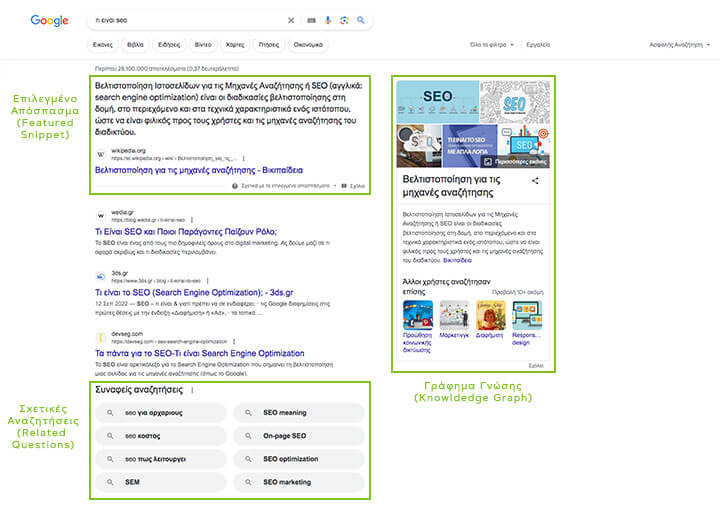This screenshot has width=720, height=513.
Task: Open the on-screen keyboard icon in search bar
Action: pyautogui.click(x=311, y=20)
